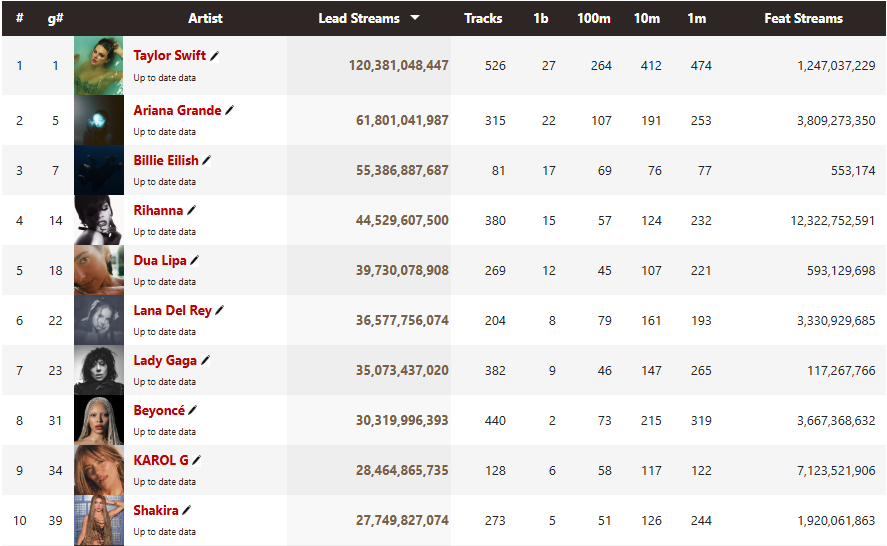Sort by the Lead Streams column header

coord(359,18)
